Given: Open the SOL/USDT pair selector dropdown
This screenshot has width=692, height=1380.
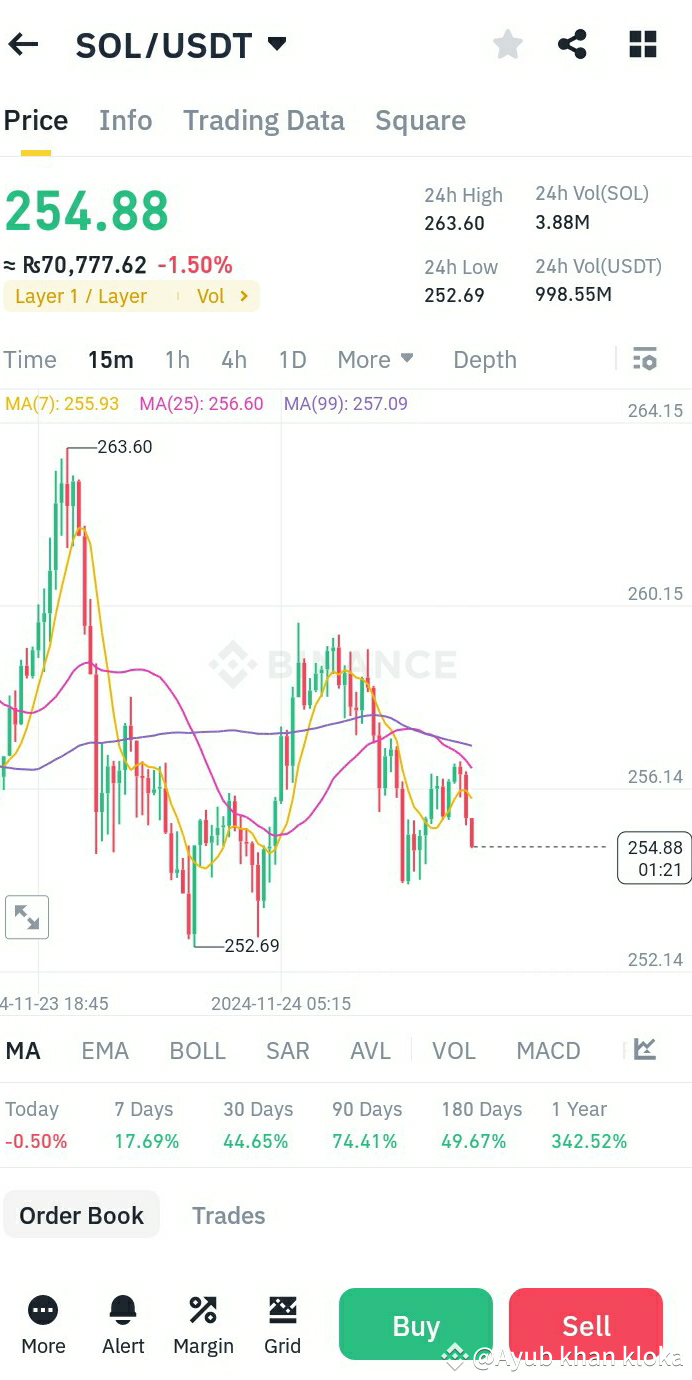Looking at the screenshot, I should [181, 44].
